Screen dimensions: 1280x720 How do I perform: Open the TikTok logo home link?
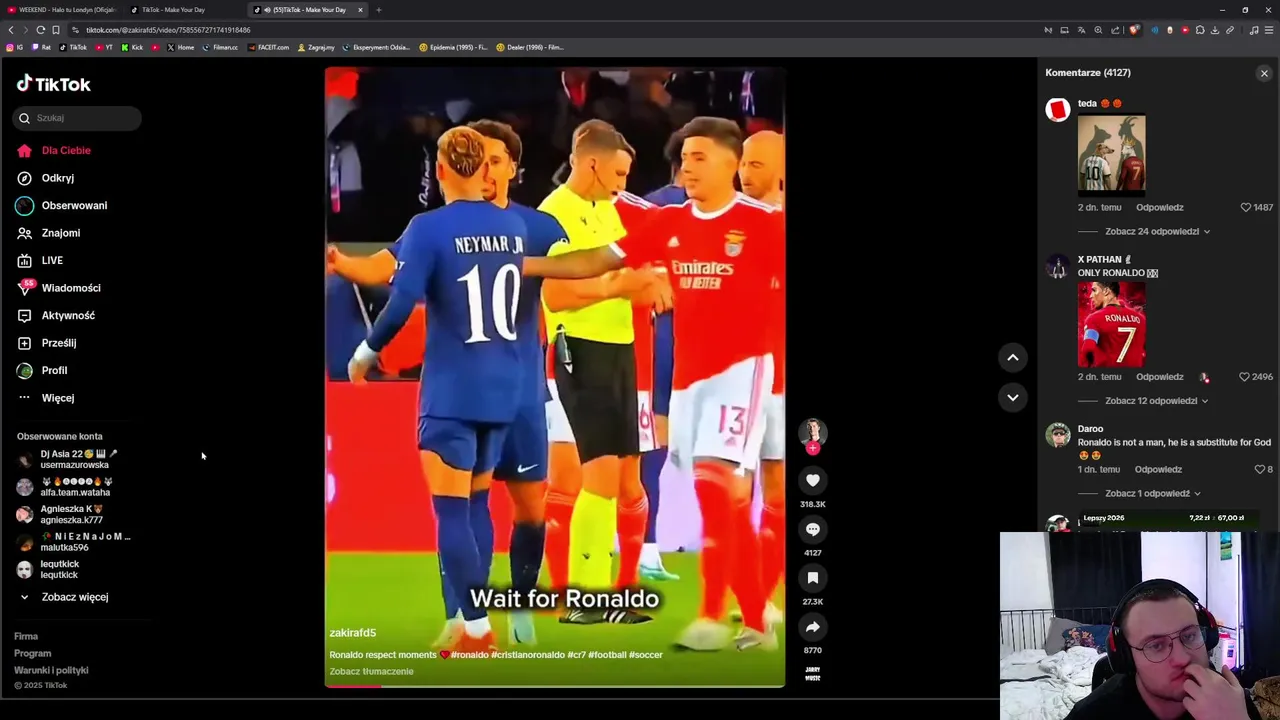pyautogui.click(x=54, y=84)
